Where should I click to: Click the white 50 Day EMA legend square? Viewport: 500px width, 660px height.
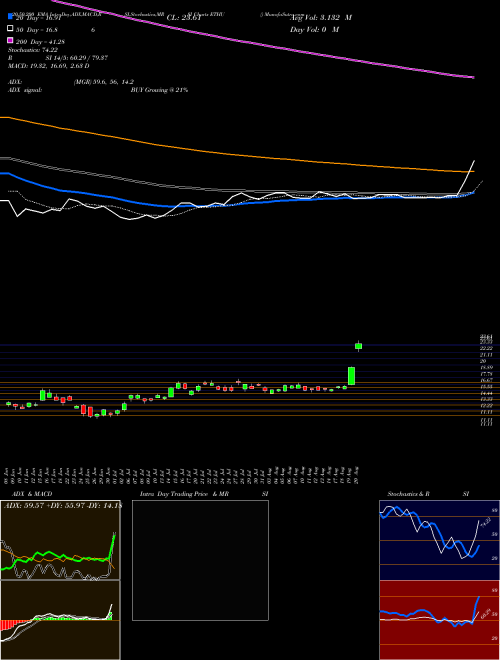10,29
